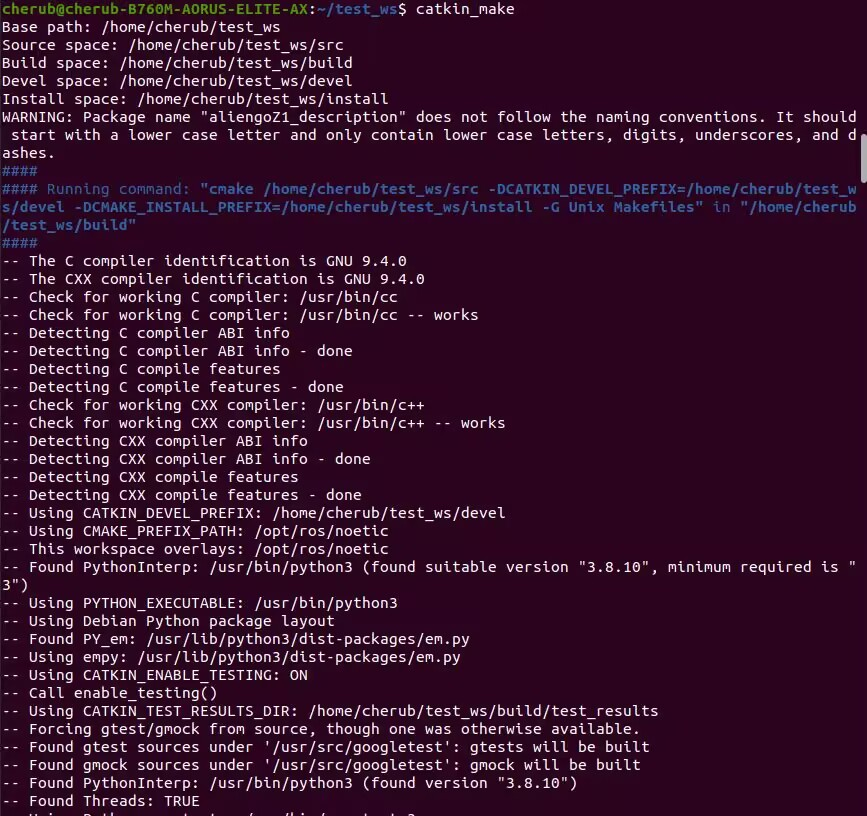
Task: Click the Devel space path line
Action: pyautogui.click(x=177, y=81)
